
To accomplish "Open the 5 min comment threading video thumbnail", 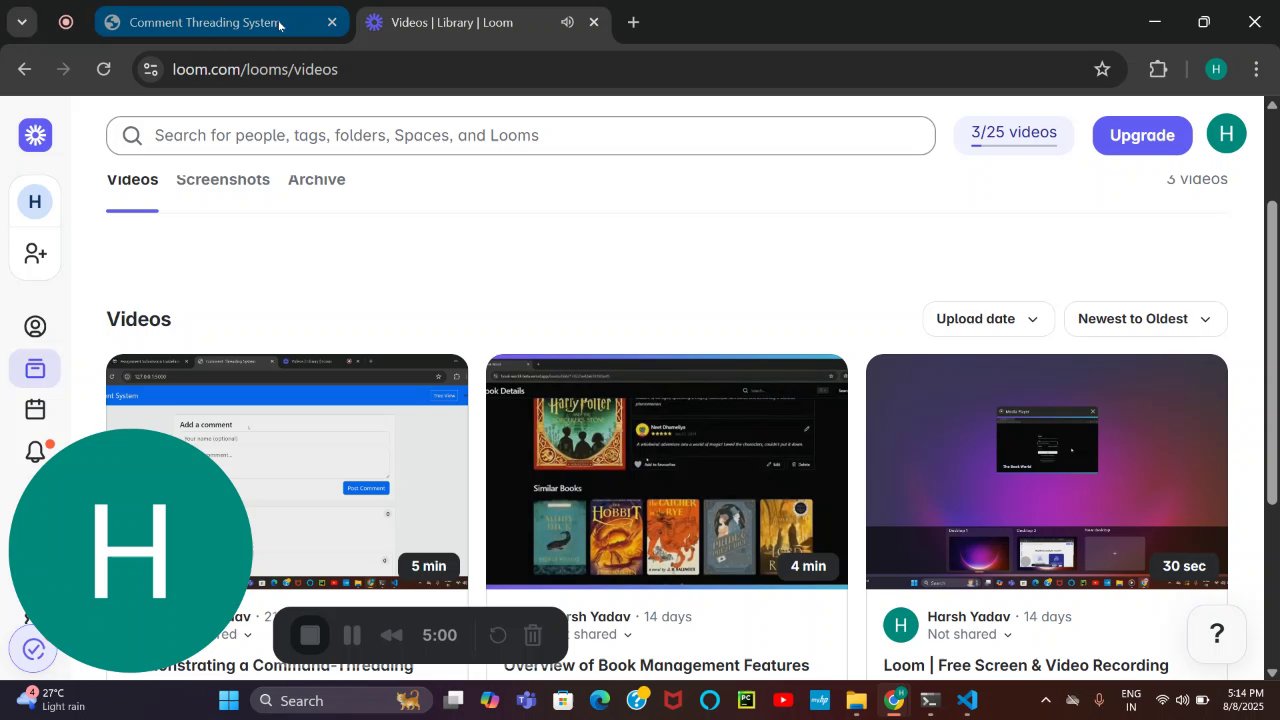I will coord(287,471).
